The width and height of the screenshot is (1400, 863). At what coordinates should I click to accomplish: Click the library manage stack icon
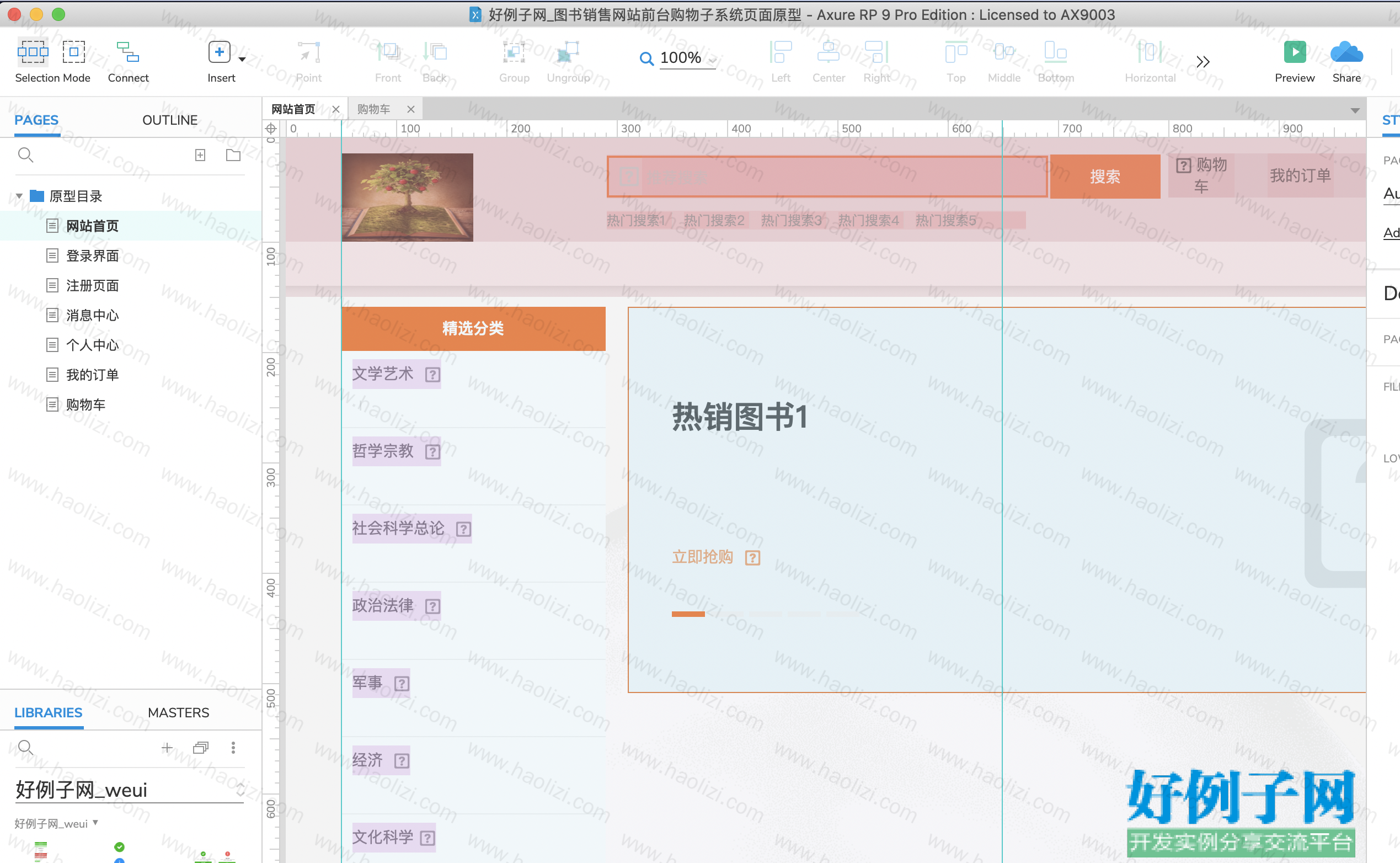point(201,748)
